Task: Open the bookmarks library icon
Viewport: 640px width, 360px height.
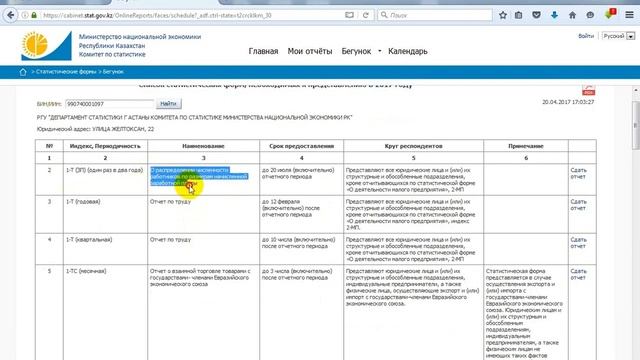Action: coord(518,15)
